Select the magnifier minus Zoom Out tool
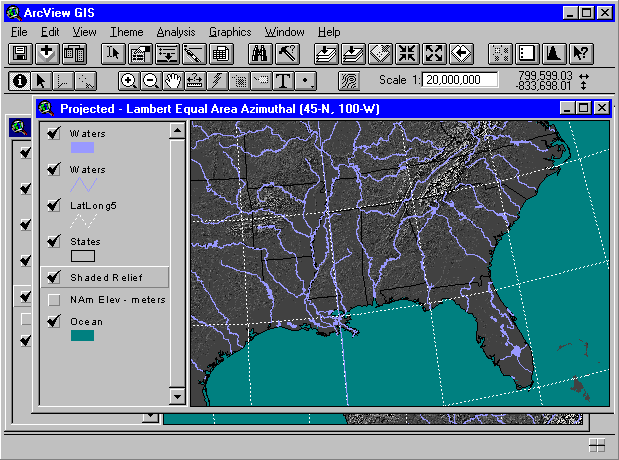The image size is (619, 460). 150,81
